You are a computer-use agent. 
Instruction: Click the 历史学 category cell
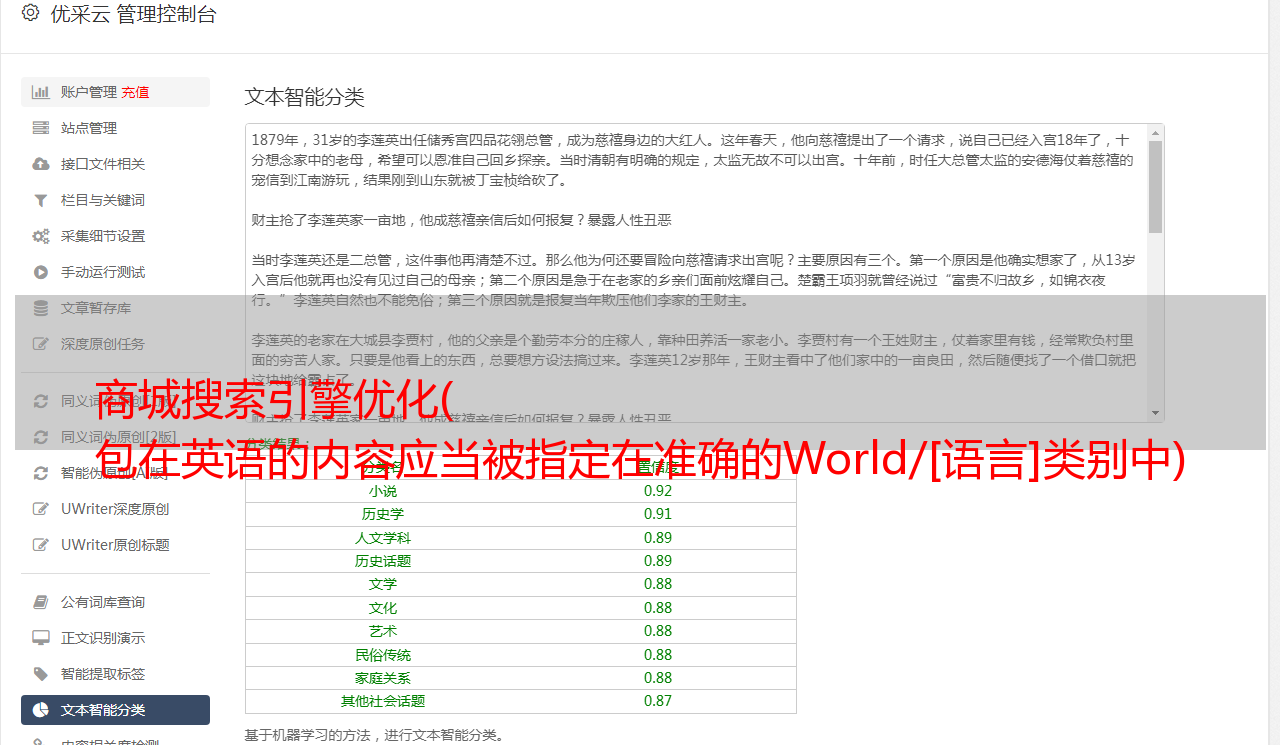click(382, 514)
